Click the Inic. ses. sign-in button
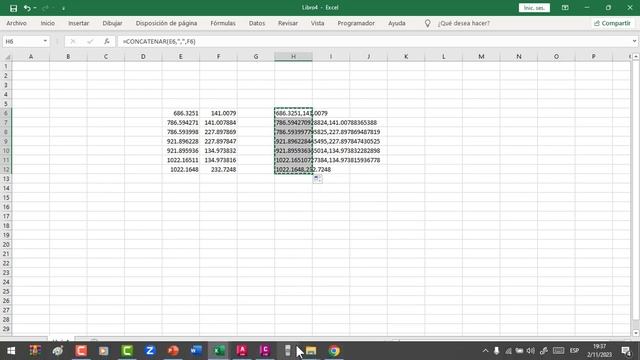 pyautogui.click(x=534, y=8)
